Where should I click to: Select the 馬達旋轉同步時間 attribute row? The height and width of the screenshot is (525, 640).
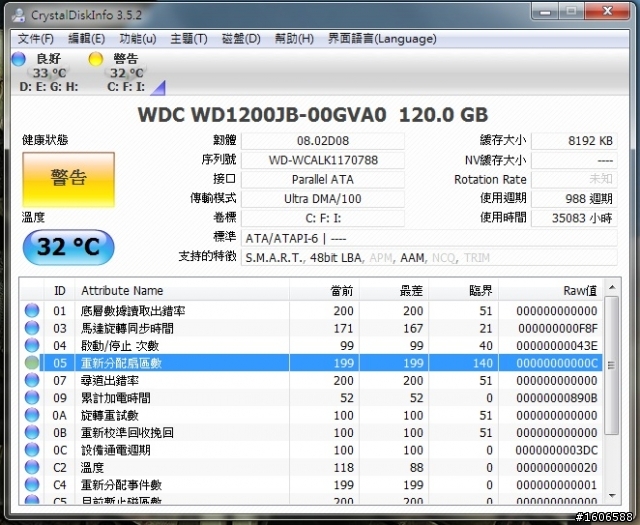pos(311,328)
